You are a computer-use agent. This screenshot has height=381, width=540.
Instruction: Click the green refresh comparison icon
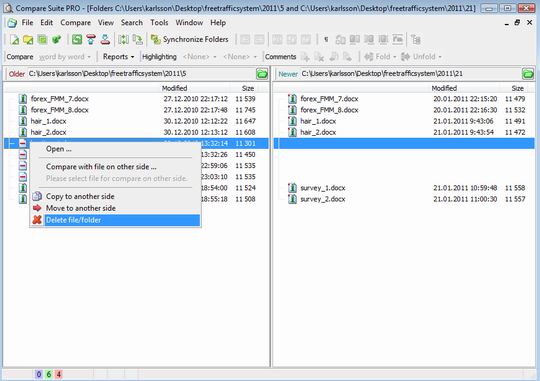click(77, 40)
